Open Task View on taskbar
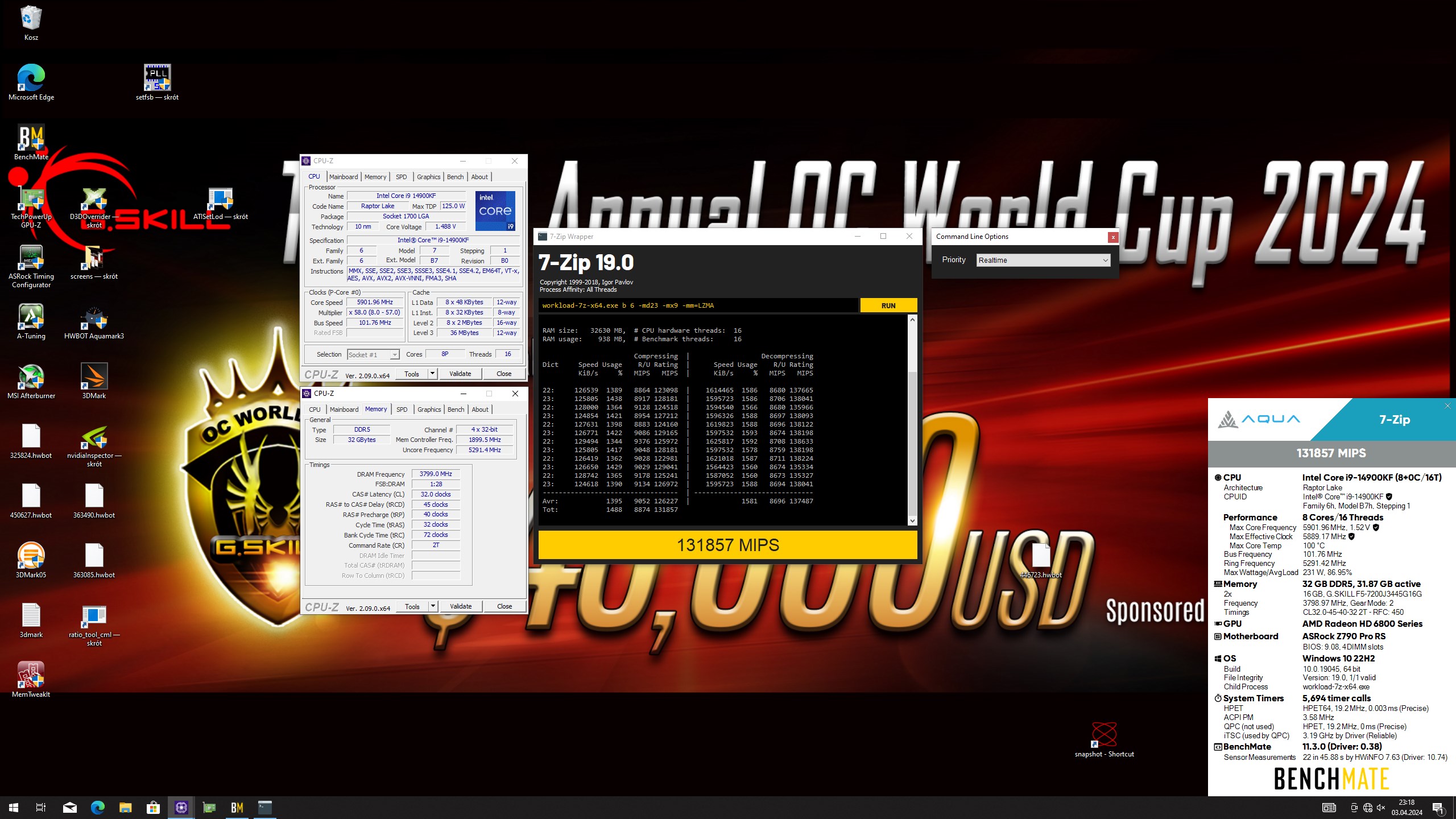This screenshot has width=1456, height=819. click(41, 807)
